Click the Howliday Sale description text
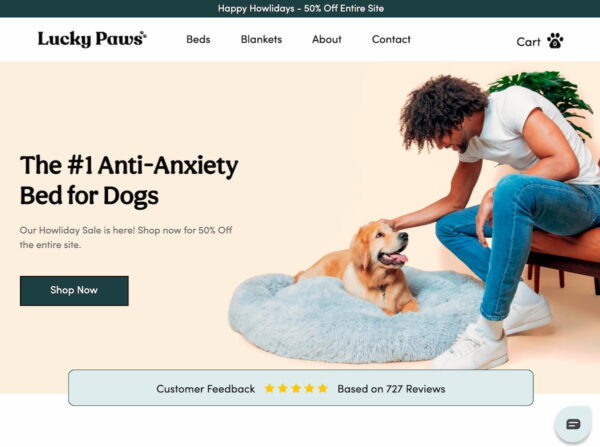Image resolution: width=600 pixels, height=447 pixels. pyautogui.click(x=126, y=237)
